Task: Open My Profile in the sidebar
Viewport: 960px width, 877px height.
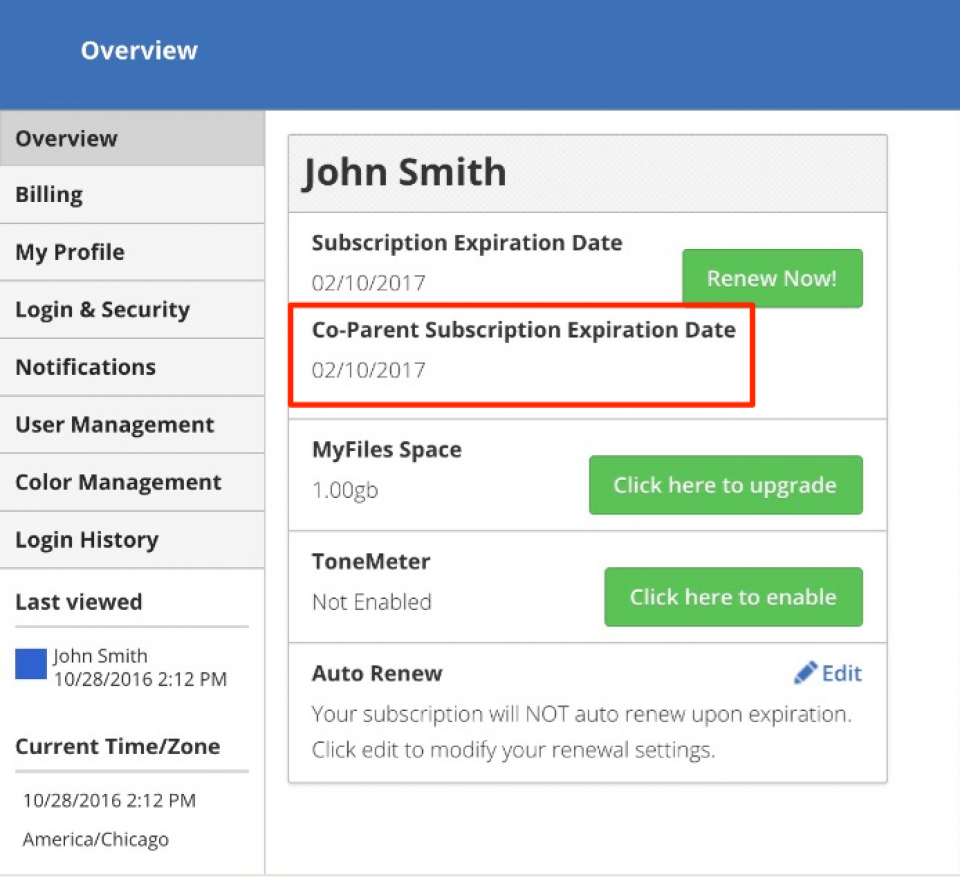Action: [x=132, y=252]
